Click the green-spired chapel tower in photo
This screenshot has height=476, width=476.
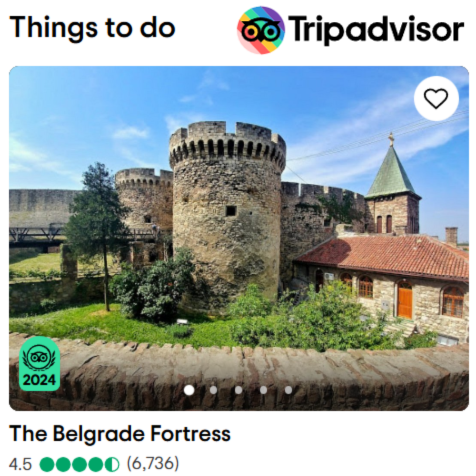pos(393,184)
